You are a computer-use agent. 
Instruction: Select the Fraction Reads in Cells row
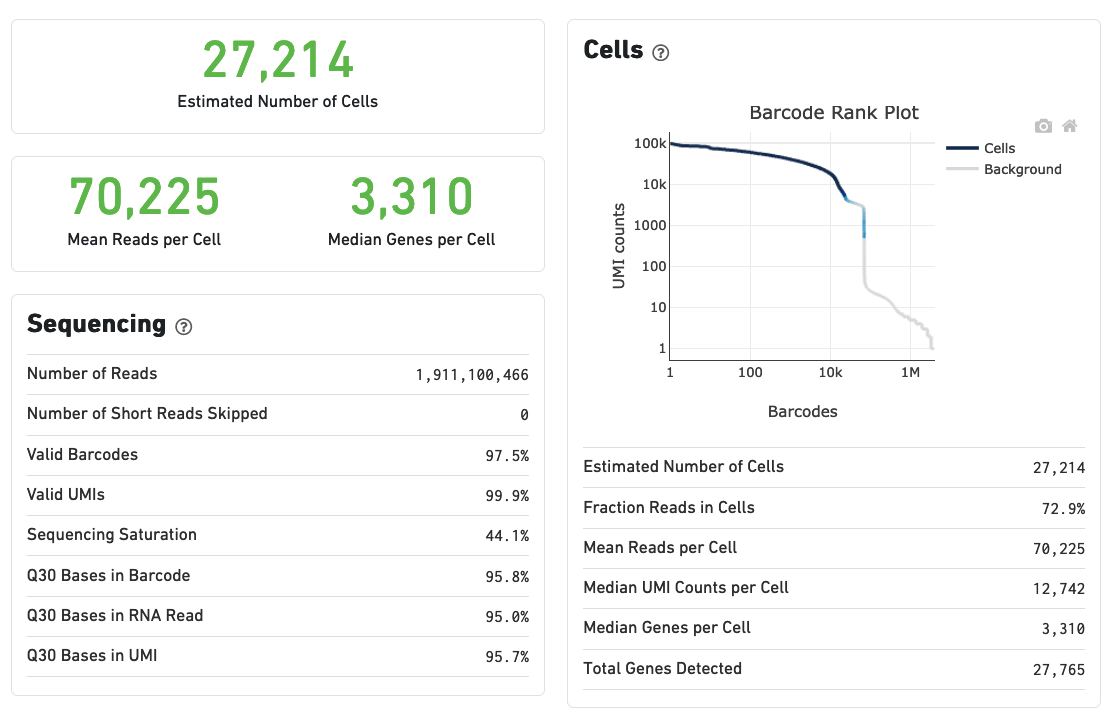coord(834,507)
